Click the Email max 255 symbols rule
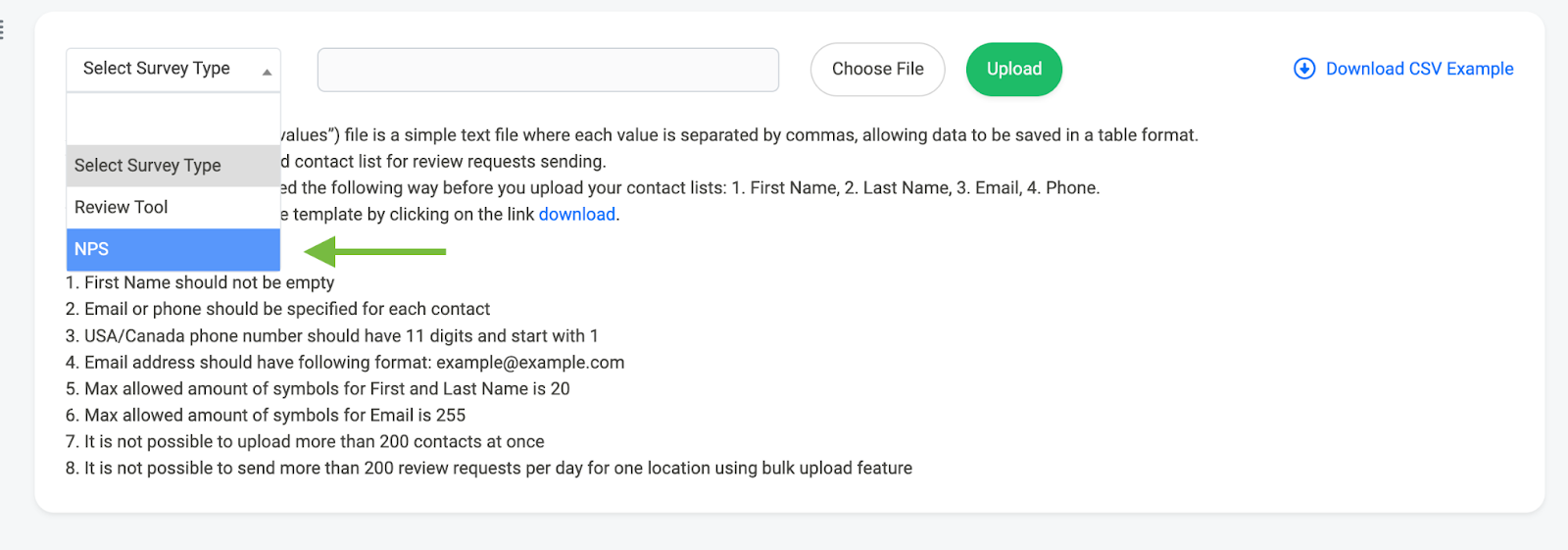The width and height of the screenshot is (1568, 550). [265, 415]
